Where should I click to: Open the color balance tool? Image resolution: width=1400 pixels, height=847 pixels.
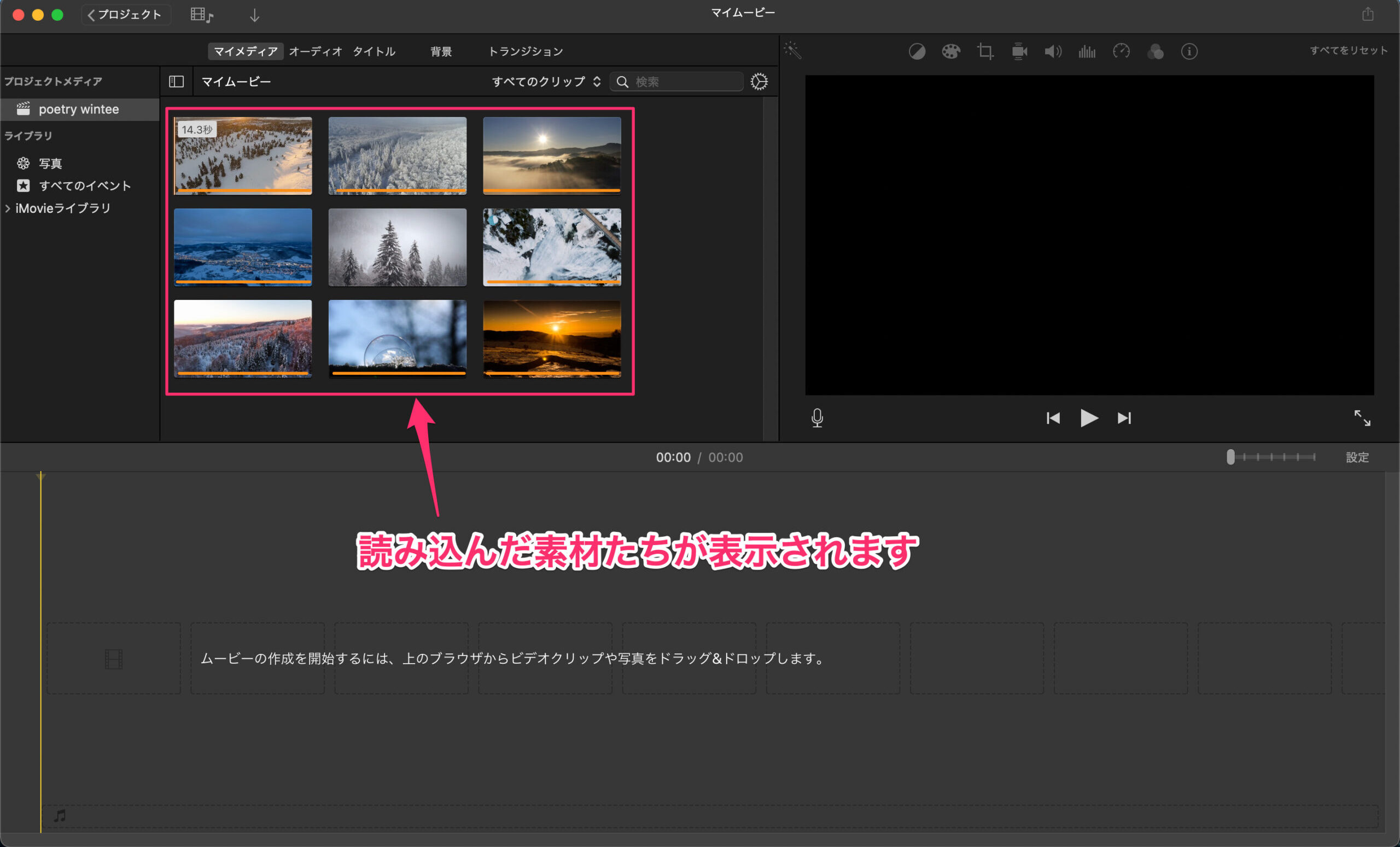click(x=917, y=52)
